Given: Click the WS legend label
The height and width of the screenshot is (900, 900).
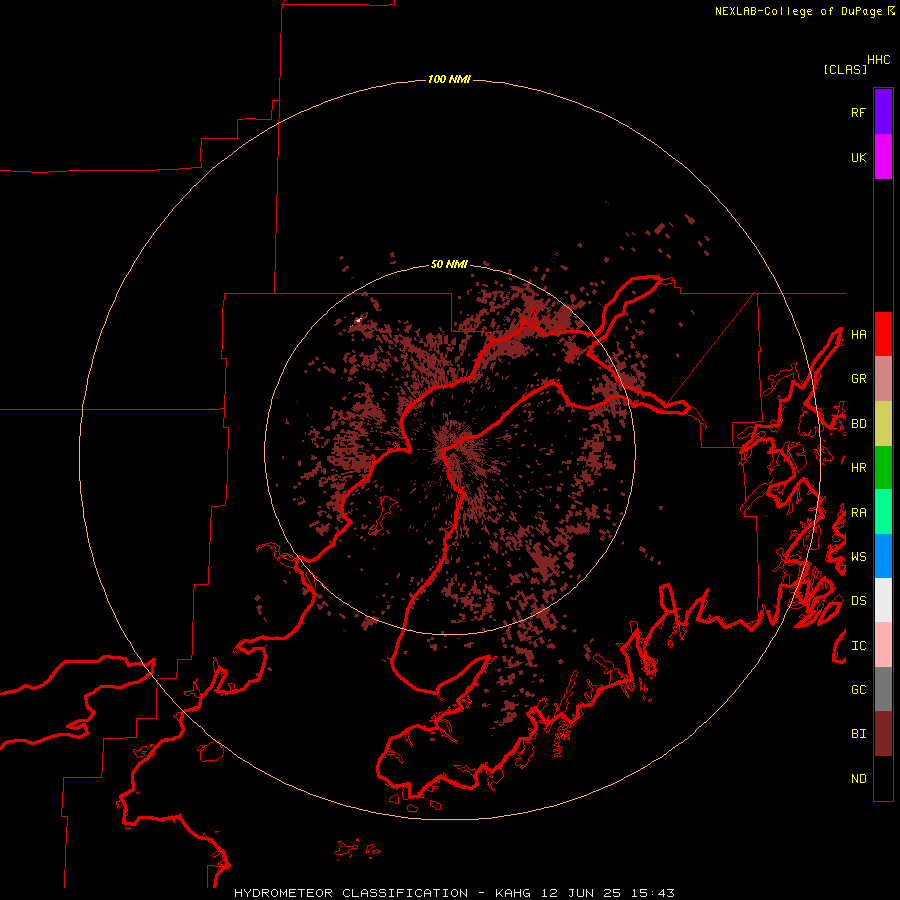Looking at the screenshot, I should coord(858,557).
